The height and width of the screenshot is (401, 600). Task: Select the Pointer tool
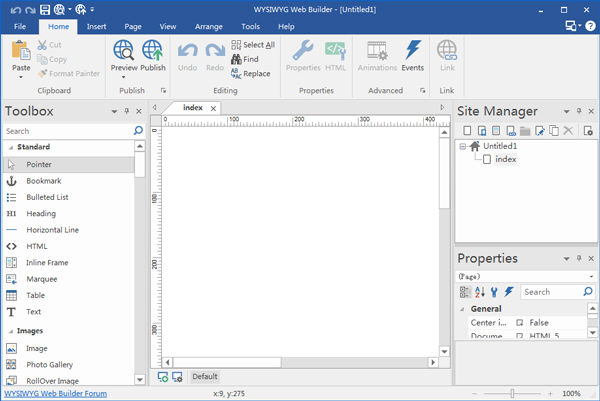point(69,165)
